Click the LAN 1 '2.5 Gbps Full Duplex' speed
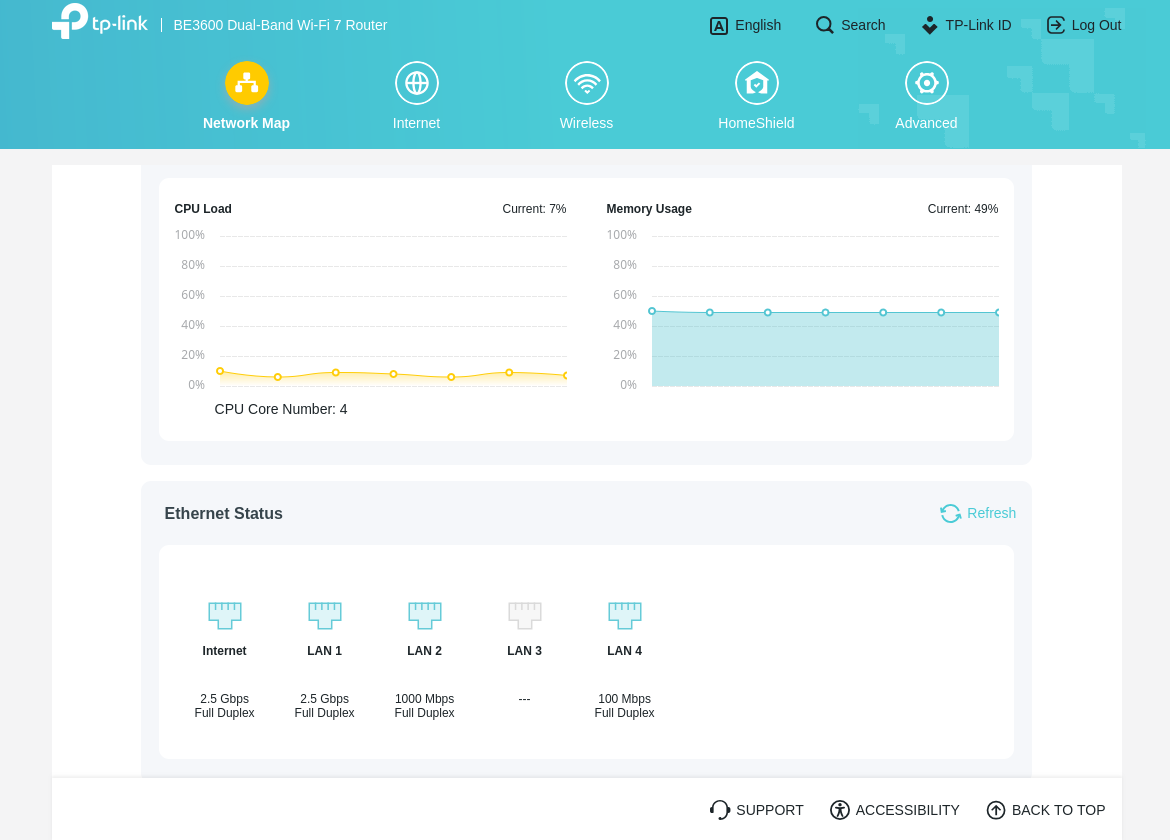The image size is (1170, 840). click(325, 706)
